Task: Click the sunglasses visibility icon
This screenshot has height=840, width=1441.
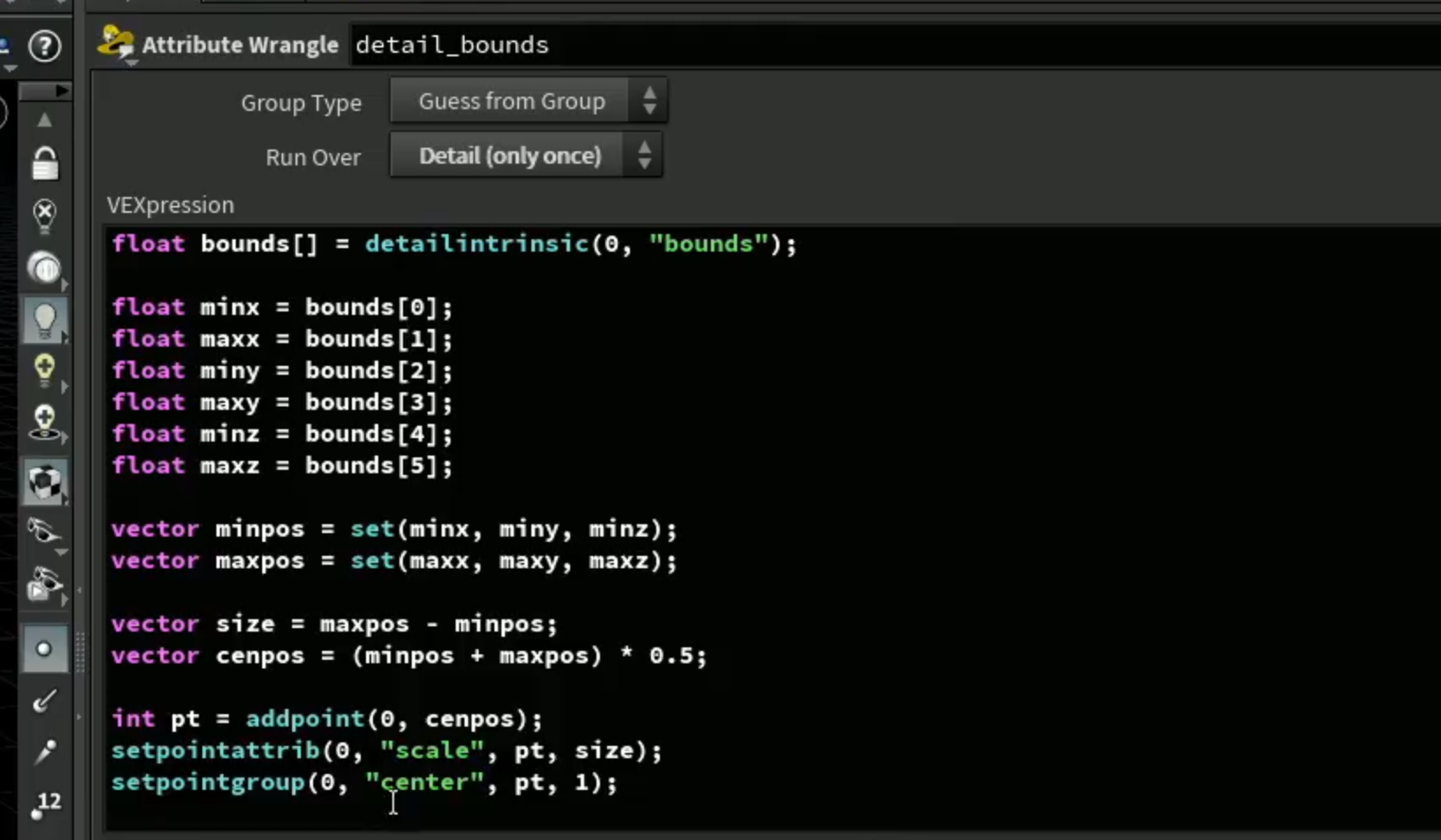Action: coord(45,532)
